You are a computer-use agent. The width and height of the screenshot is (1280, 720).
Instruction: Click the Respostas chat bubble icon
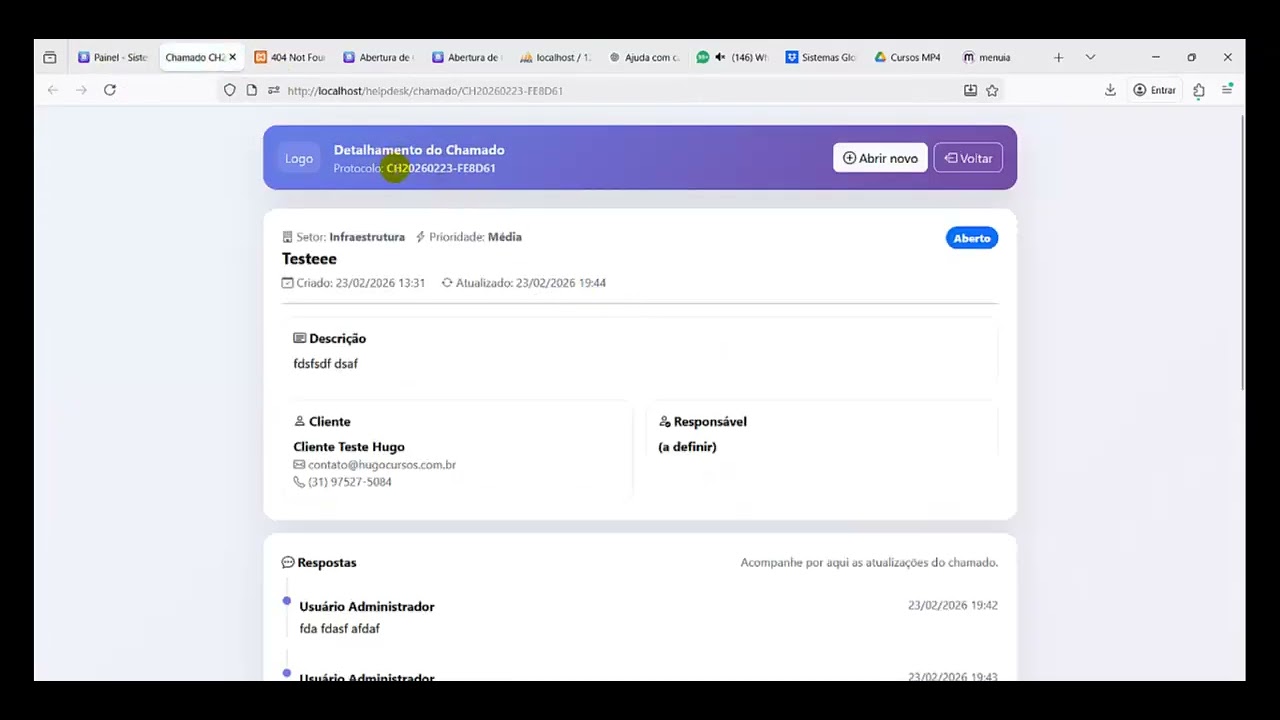[288, 562]
